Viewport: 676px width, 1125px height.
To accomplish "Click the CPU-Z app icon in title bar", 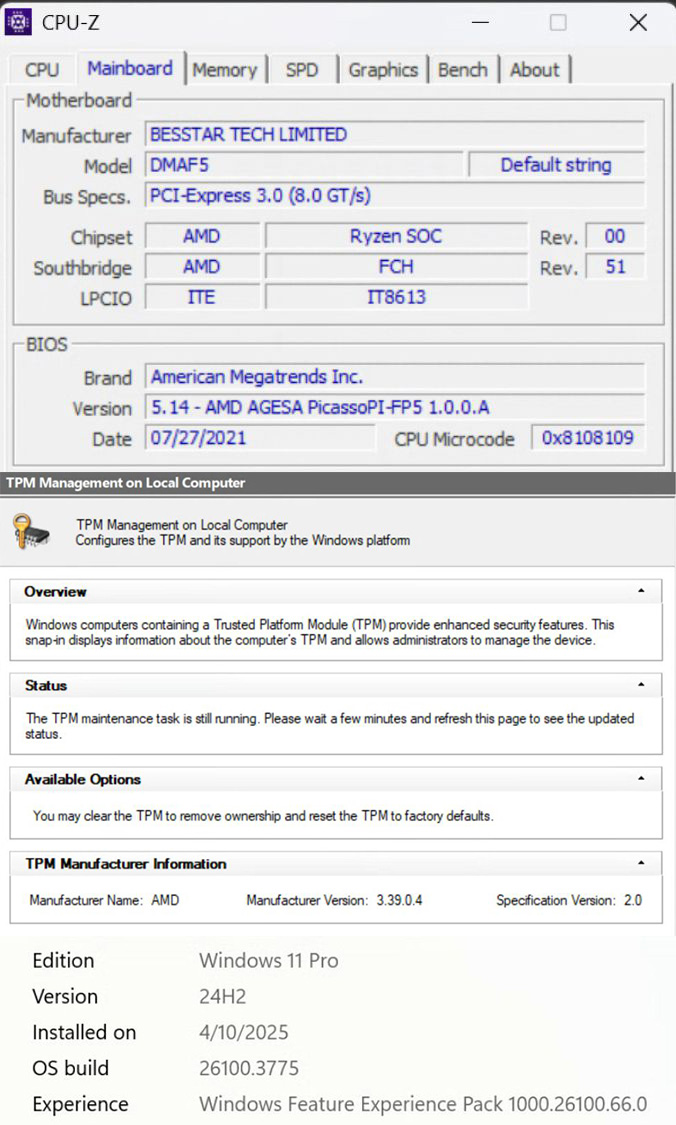I will coord(18,22).
